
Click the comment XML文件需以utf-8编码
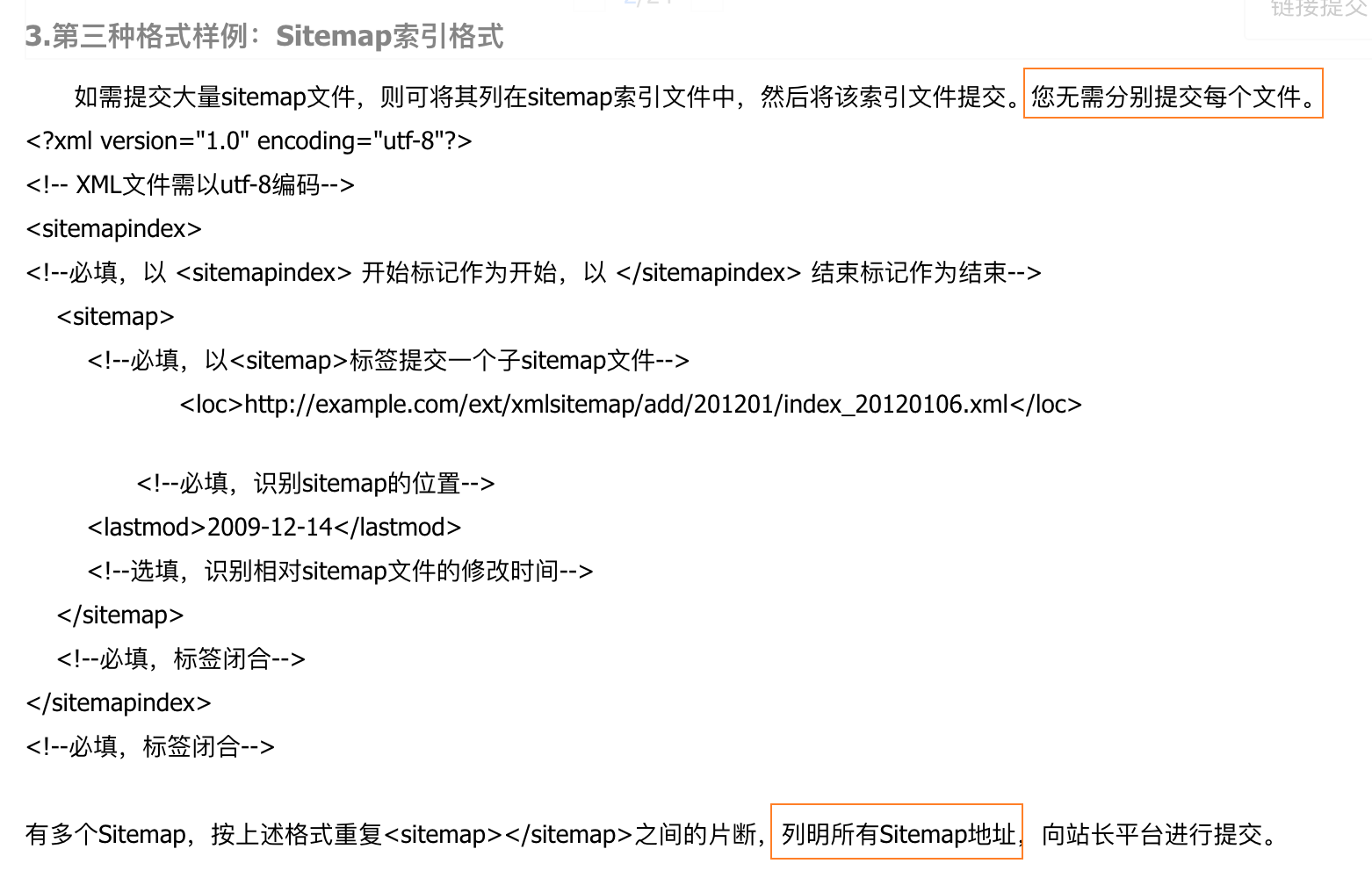(x=191, y=185)
